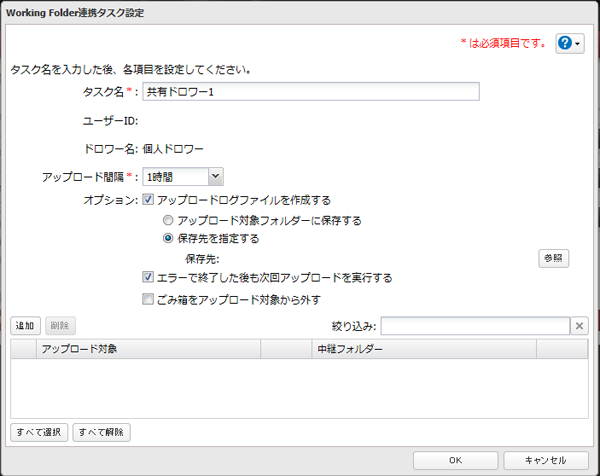
Task: Click the タスク名 input field
Action: click(x=311, y=91)
